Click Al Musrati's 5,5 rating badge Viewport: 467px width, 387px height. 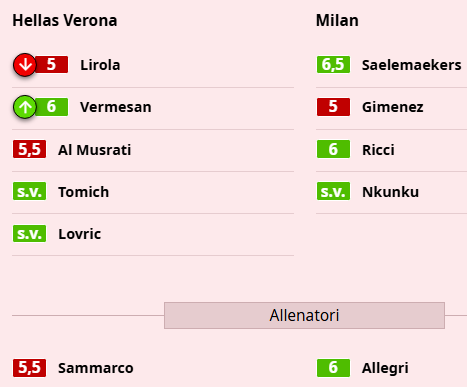click(29, 149)
